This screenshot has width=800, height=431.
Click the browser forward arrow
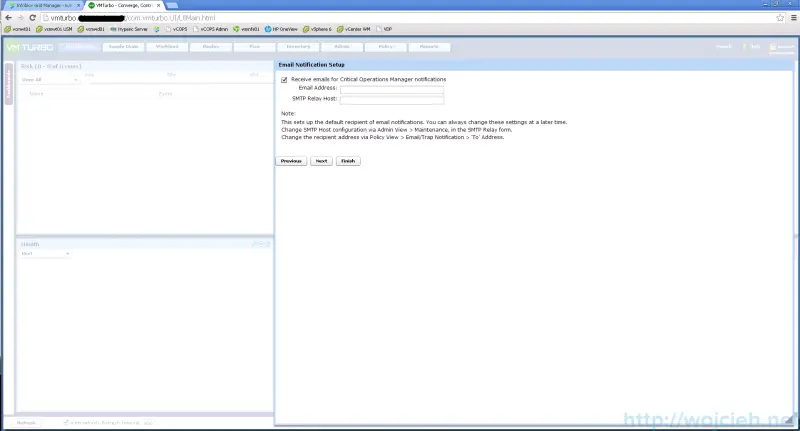click(x=20, y=18)
